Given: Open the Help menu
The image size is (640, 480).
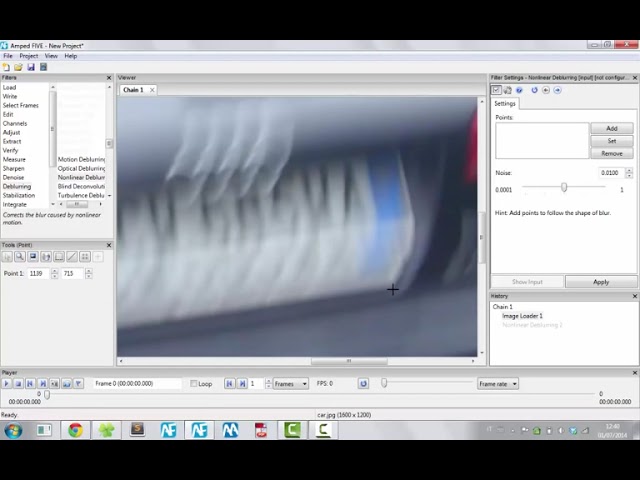Looking at the screenshot, I should (71, 56).
